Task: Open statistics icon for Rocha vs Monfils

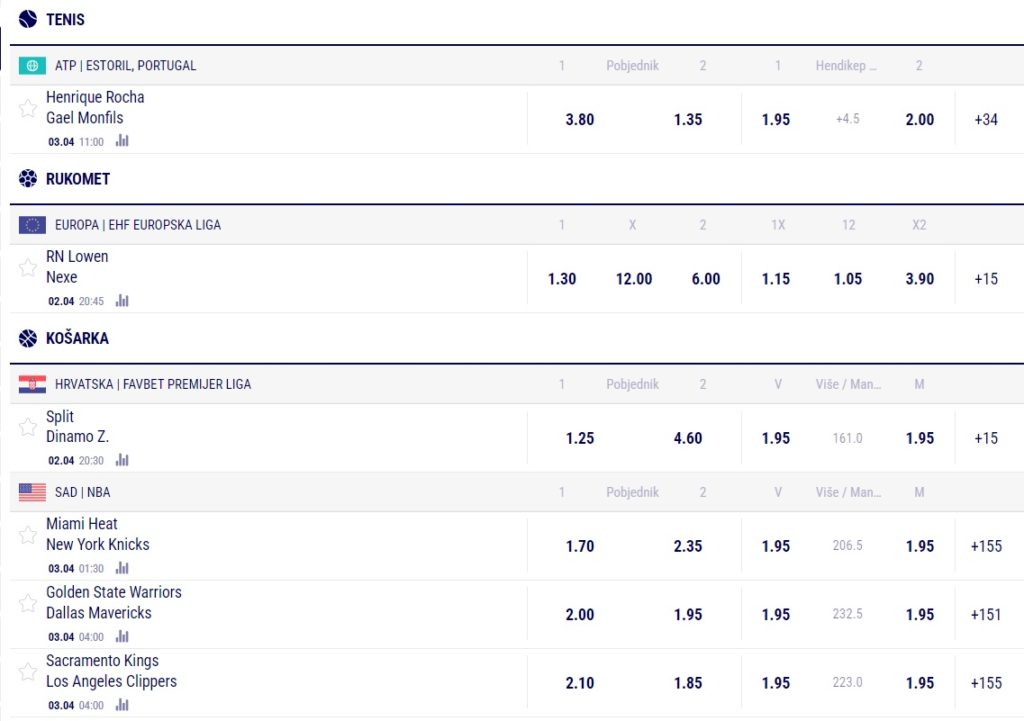Action: tap(122, 141)
